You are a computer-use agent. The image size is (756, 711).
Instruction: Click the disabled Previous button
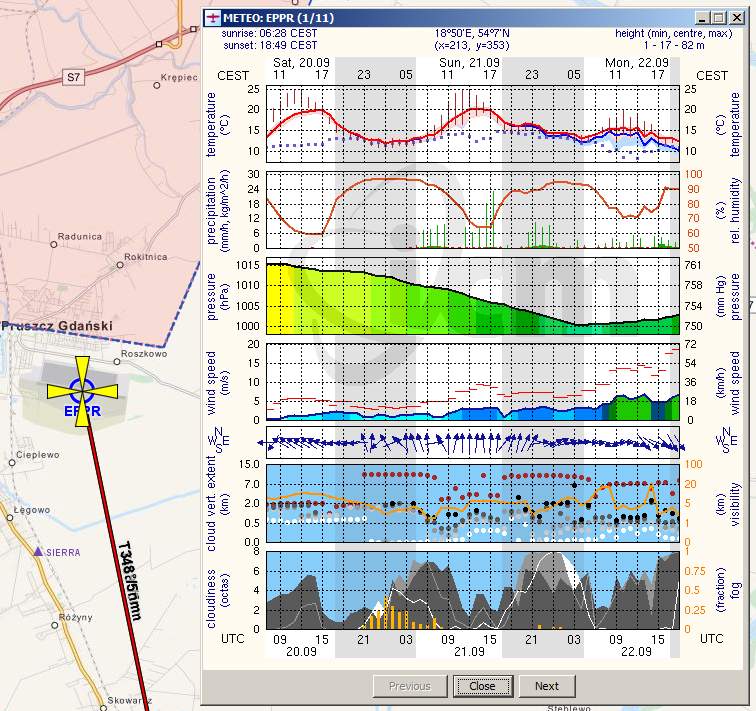tap(409, 686)
